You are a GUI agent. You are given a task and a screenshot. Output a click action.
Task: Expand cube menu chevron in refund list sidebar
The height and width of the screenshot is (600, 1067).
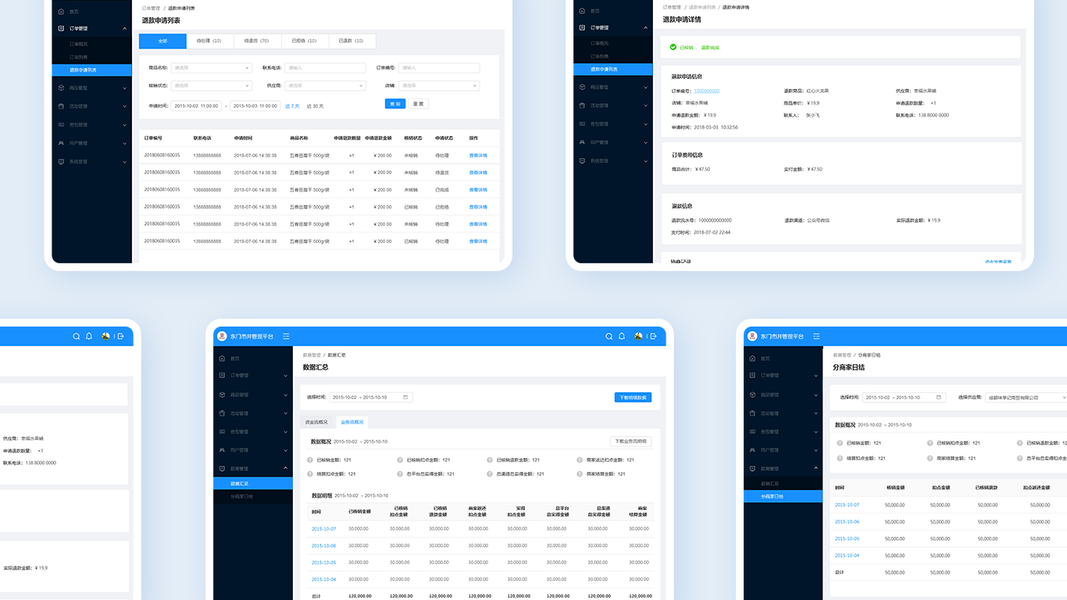(125, 88)
